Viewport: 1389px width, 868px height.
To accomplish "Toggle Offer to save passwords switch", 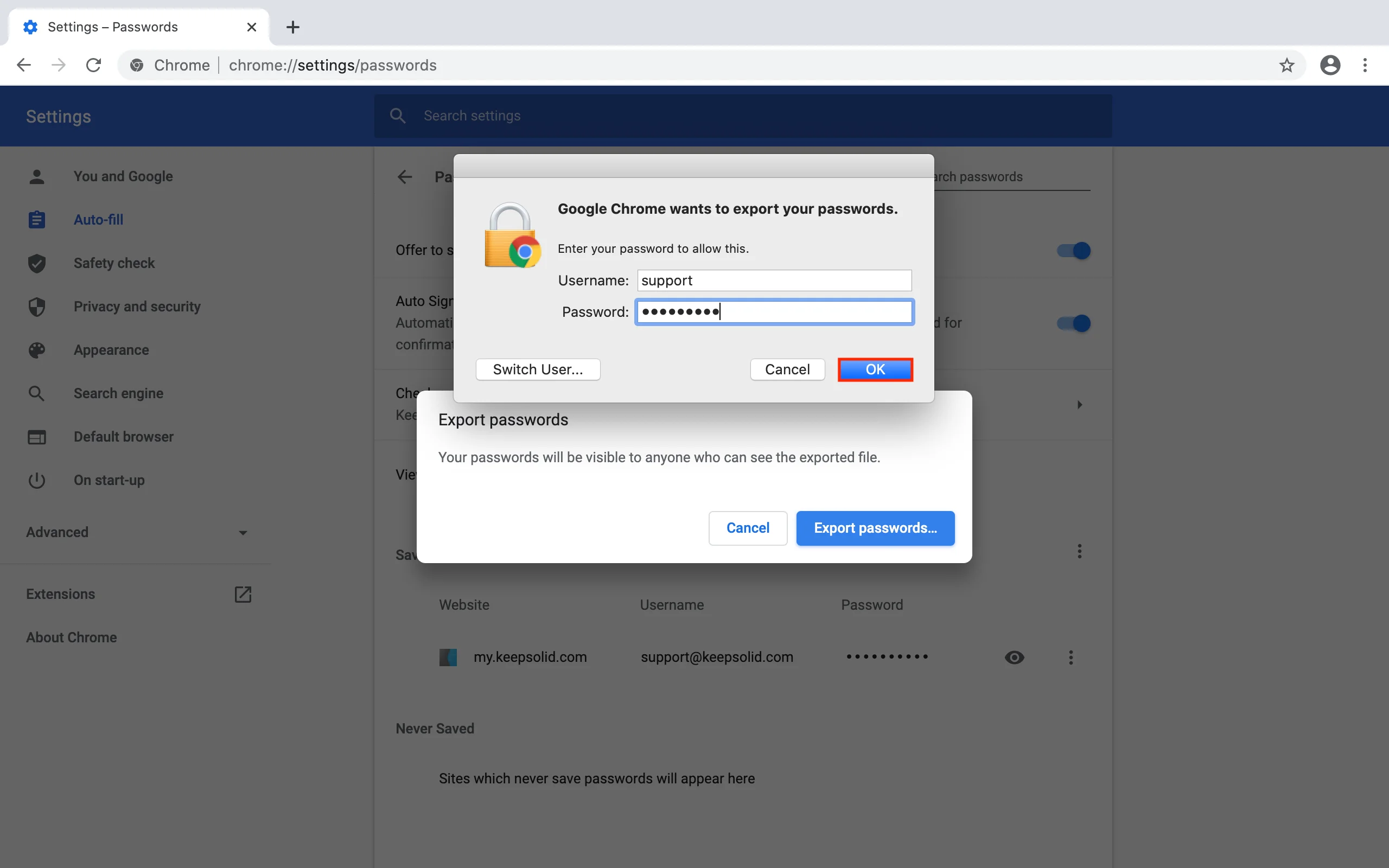I will (1074, 251).
